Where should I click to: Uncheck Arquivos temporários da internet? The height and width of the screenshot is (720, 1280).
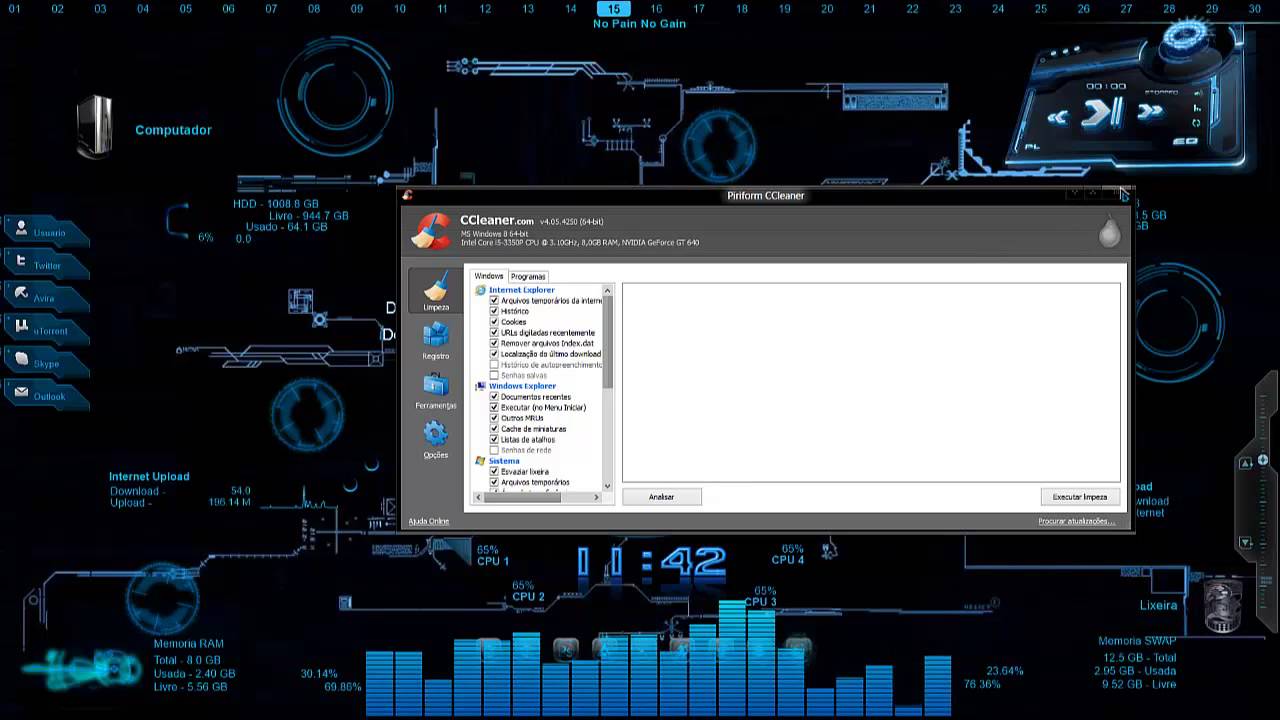point(494,300)
